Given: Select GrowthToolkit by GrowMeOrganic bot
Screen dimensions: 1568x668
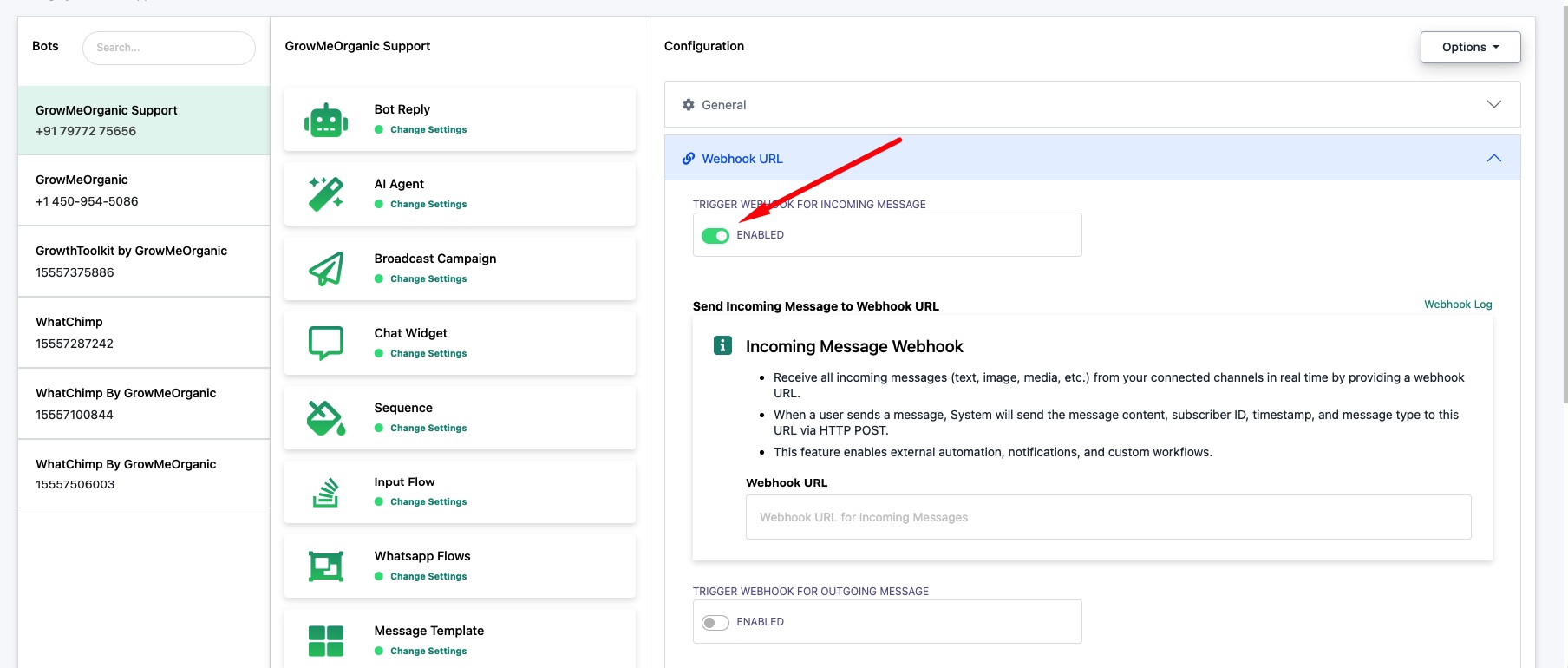Looking at the screenshot, I should [144, 261].
